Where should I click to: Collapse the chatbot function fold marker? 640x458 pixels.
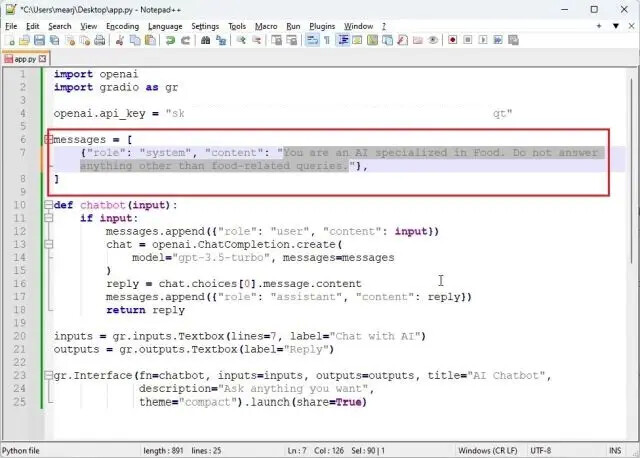47,205
